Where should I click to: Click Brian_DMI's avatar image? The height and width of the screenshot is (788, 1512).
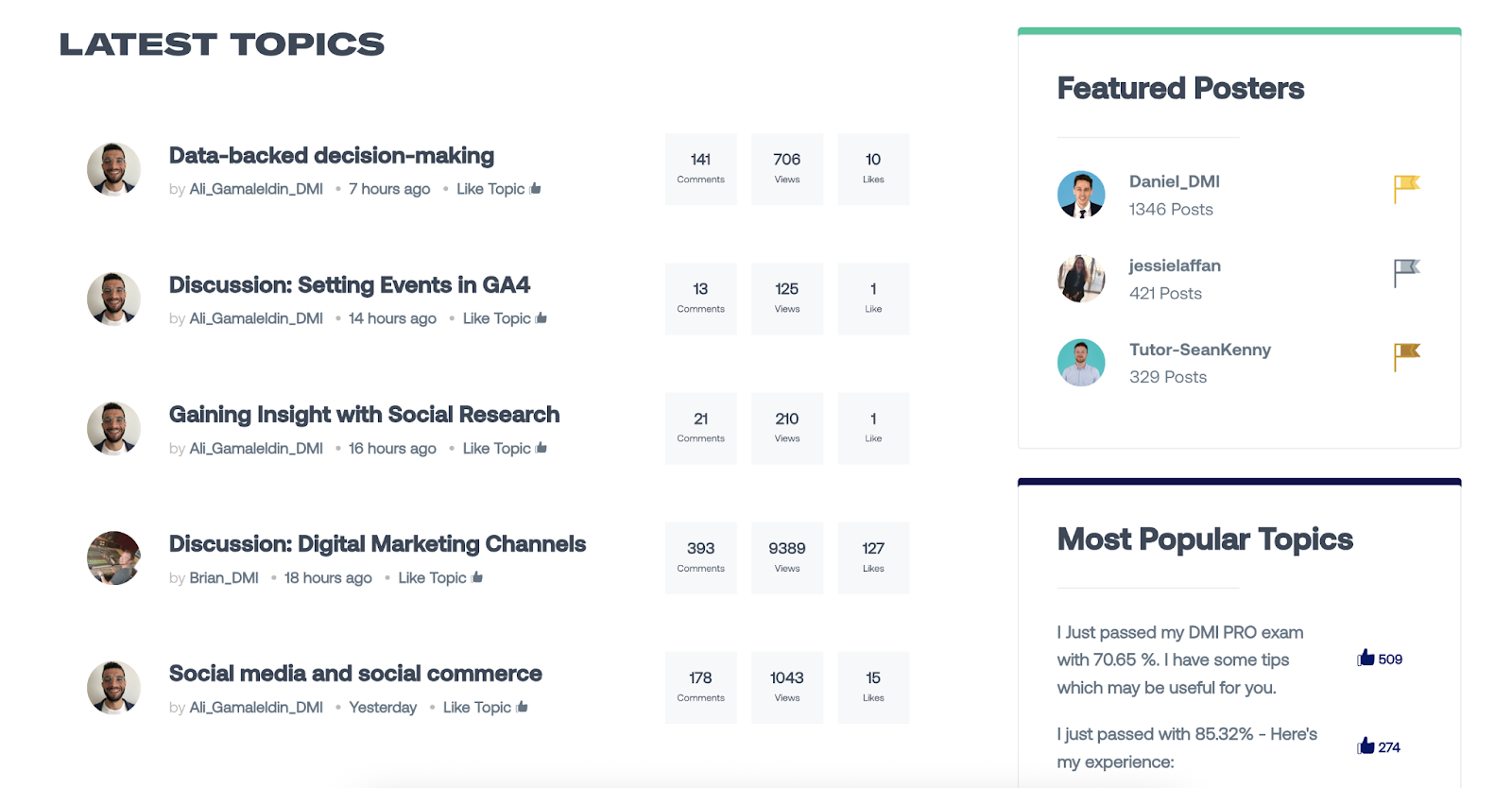[x=113, y=557]
